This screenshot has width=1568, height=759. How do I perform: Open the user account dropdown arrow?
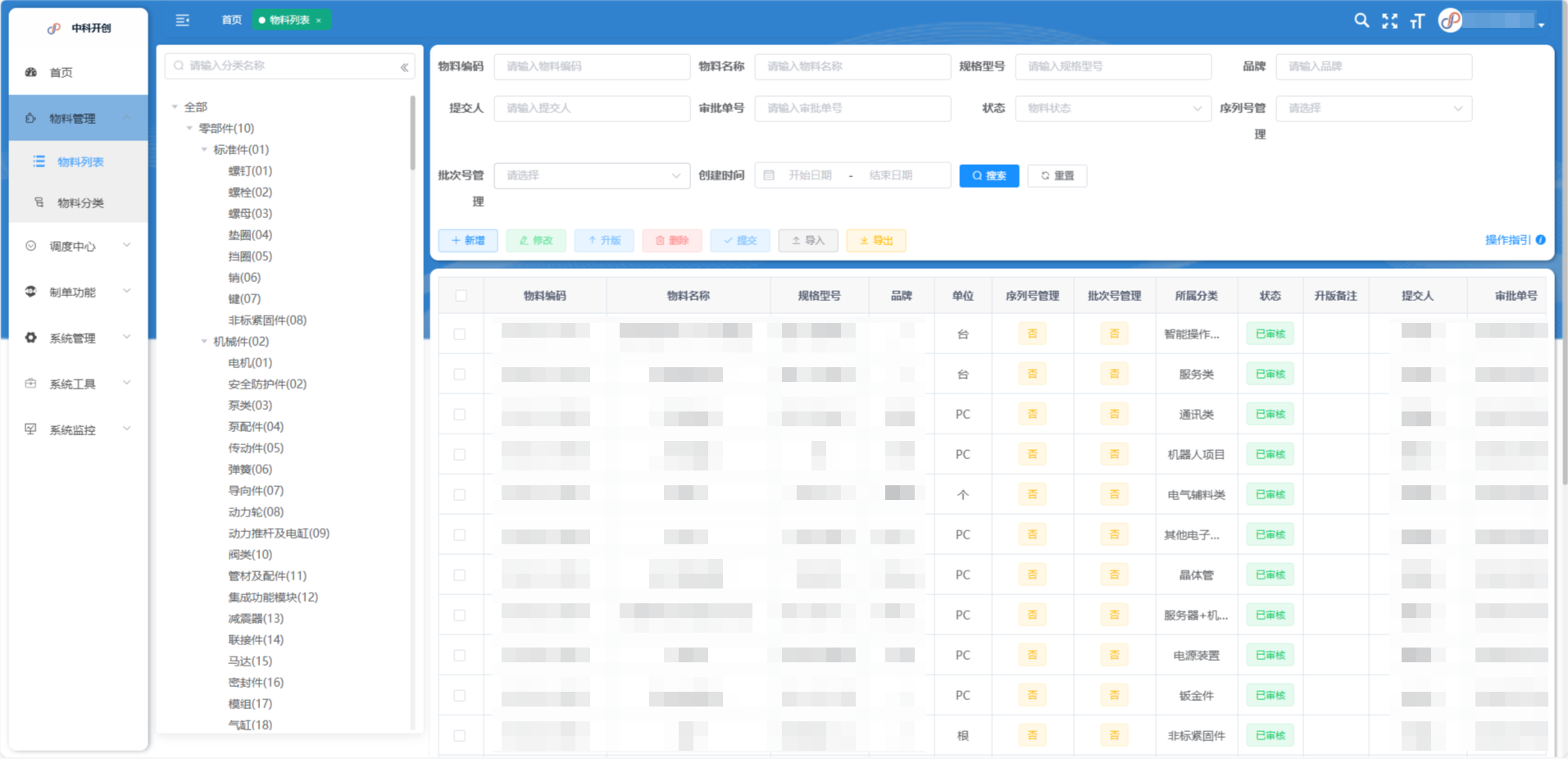point(1542,25)
